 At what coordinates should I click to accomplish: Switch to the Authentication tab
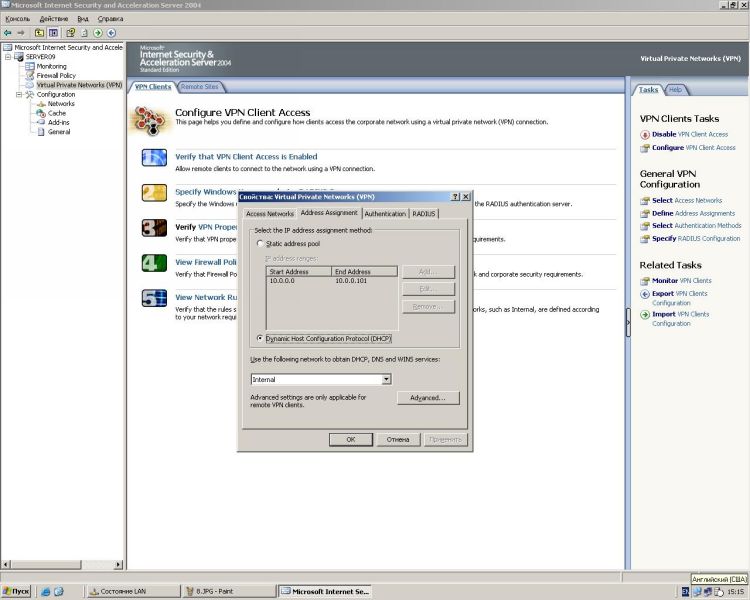(x=385, y=214)
